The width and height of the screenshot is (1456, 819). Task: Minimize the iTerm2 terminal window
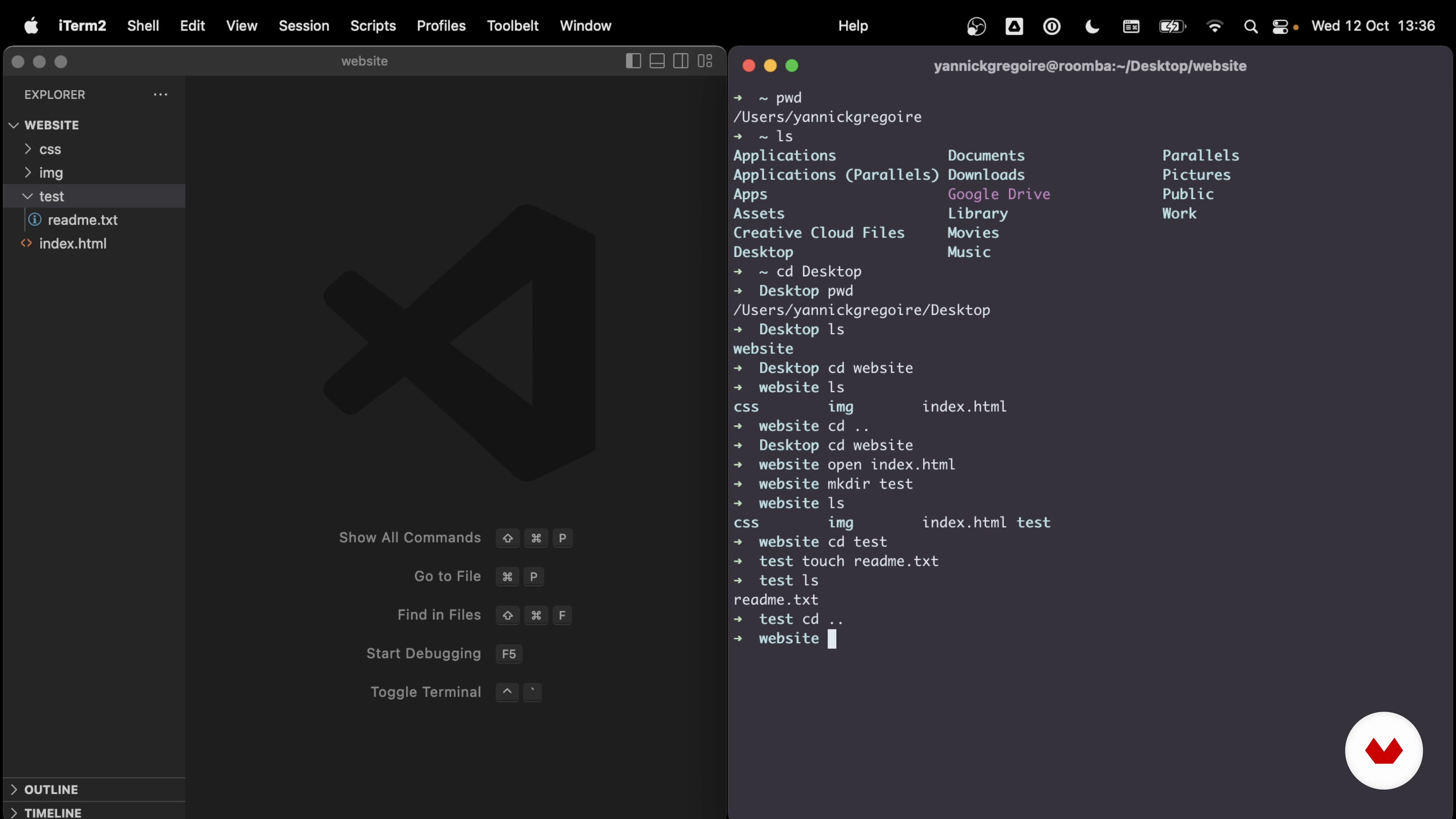coord(770,66)
